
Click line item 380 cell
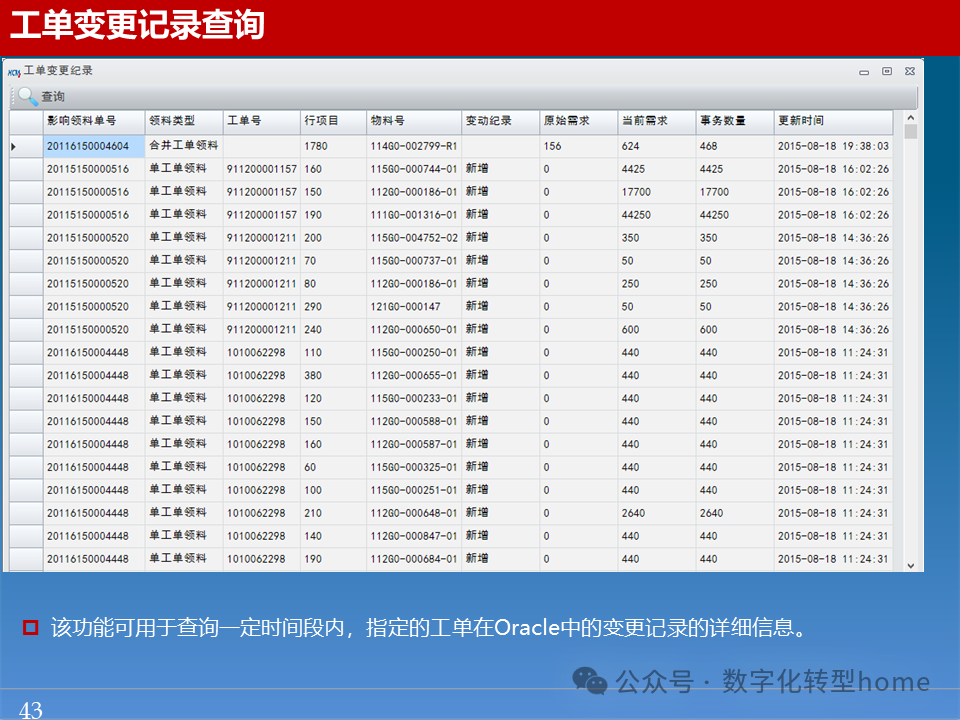[x=333, y=375]
